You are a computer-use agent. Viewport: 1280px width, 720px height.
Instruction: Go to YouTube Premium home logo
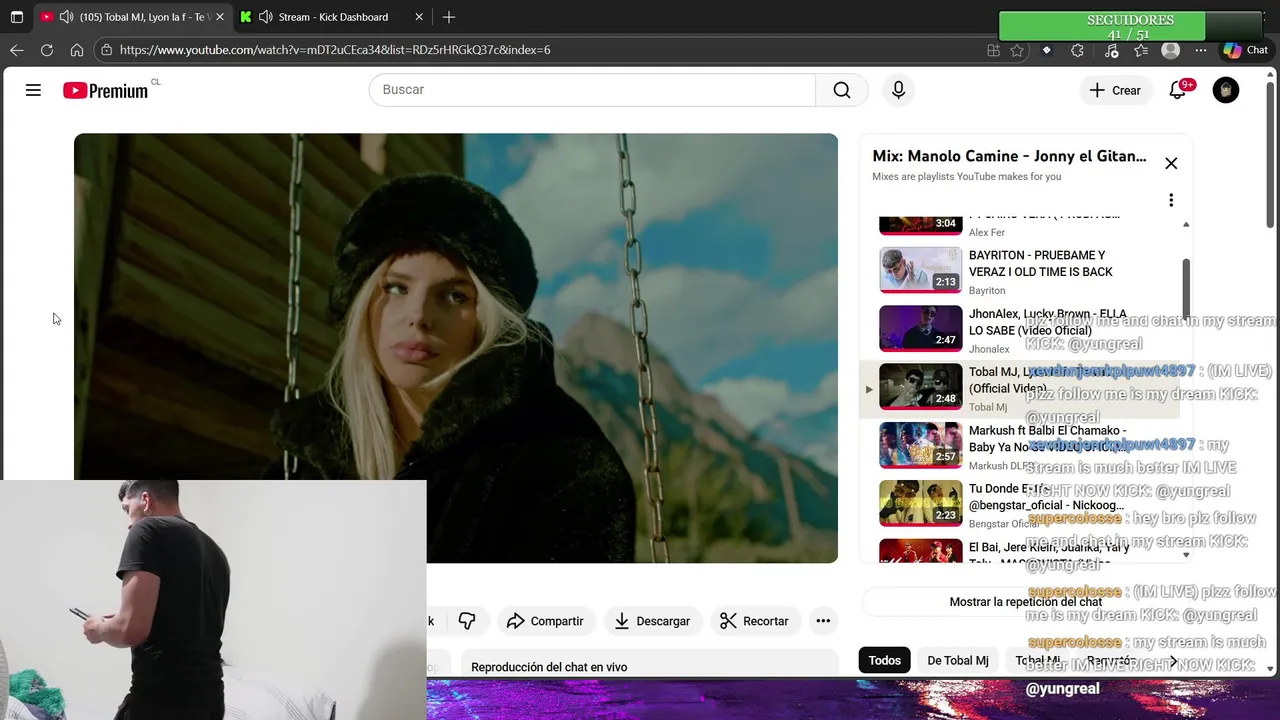click(105, 90)
